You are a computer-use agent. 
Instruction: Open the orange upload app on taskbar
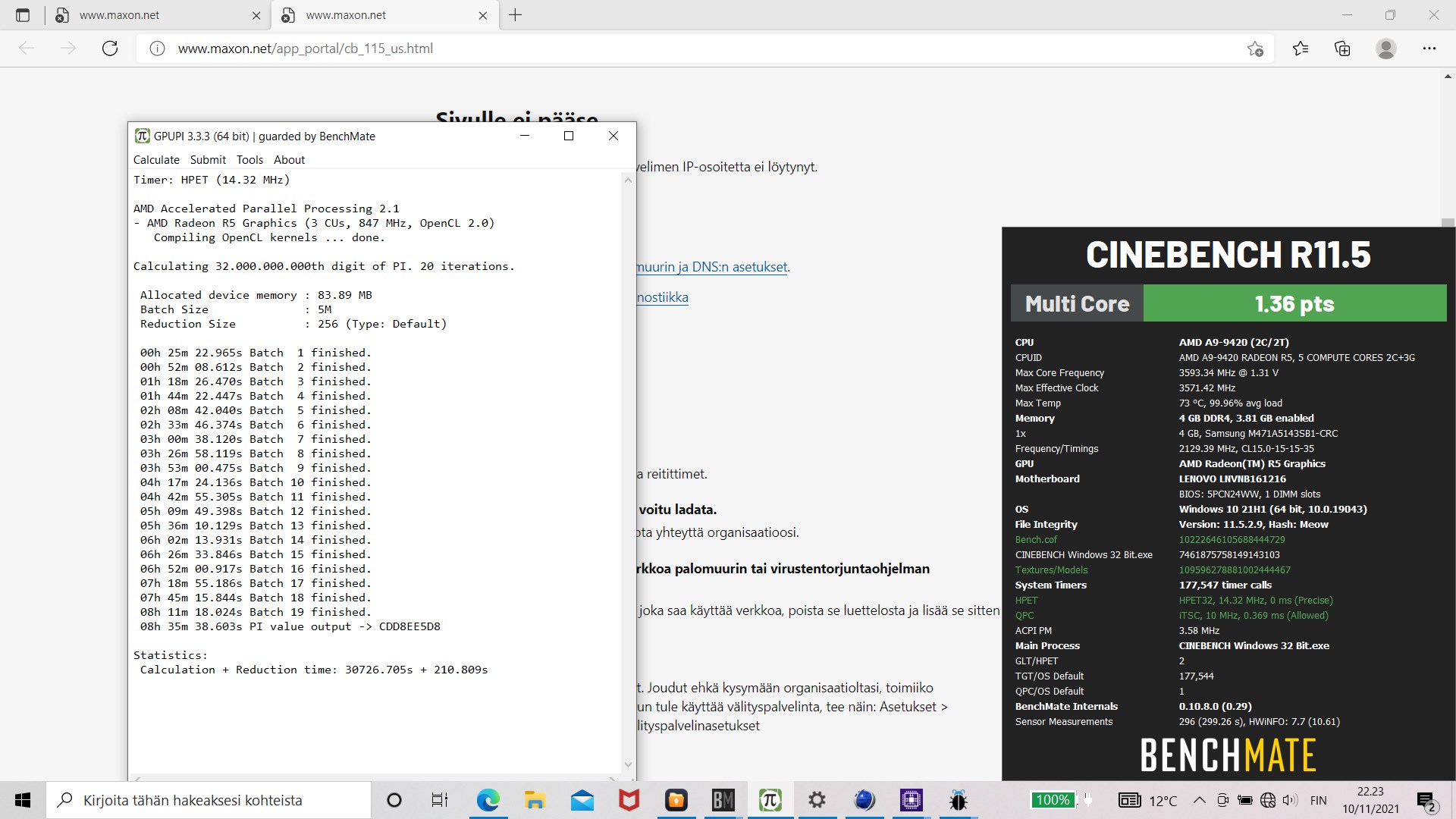[676, 800]
